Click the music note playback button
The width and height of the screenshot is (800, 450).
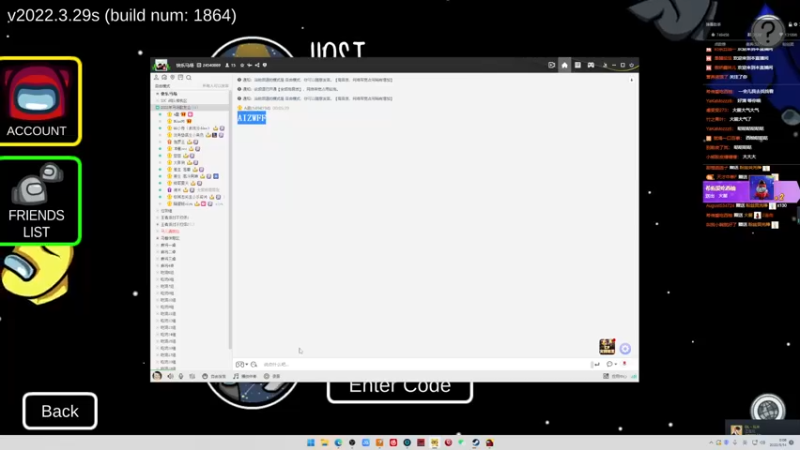click(245, 376)
